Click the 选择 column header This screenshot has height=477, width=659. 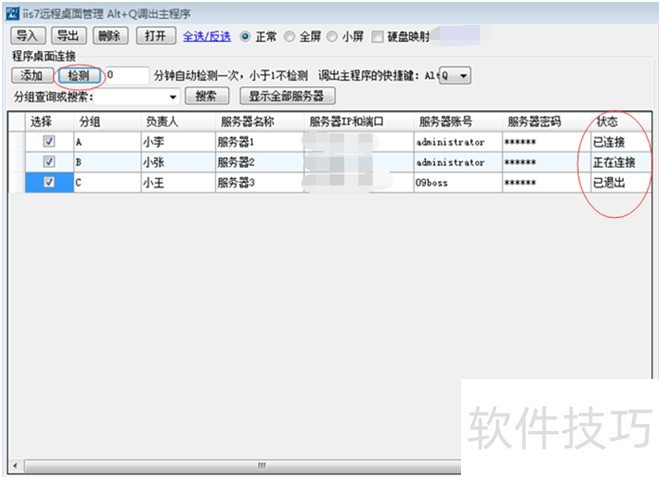tap(50, 122)
